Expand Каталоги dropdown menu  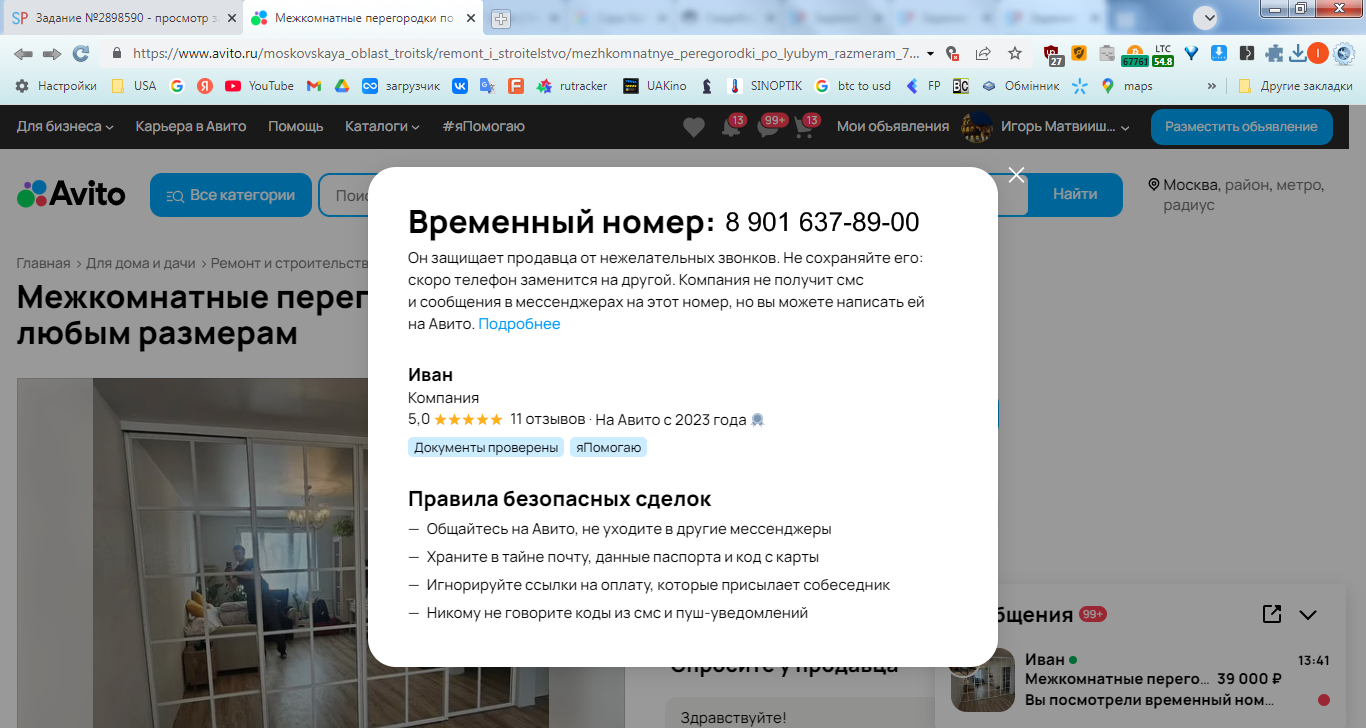tap(382, 126)
